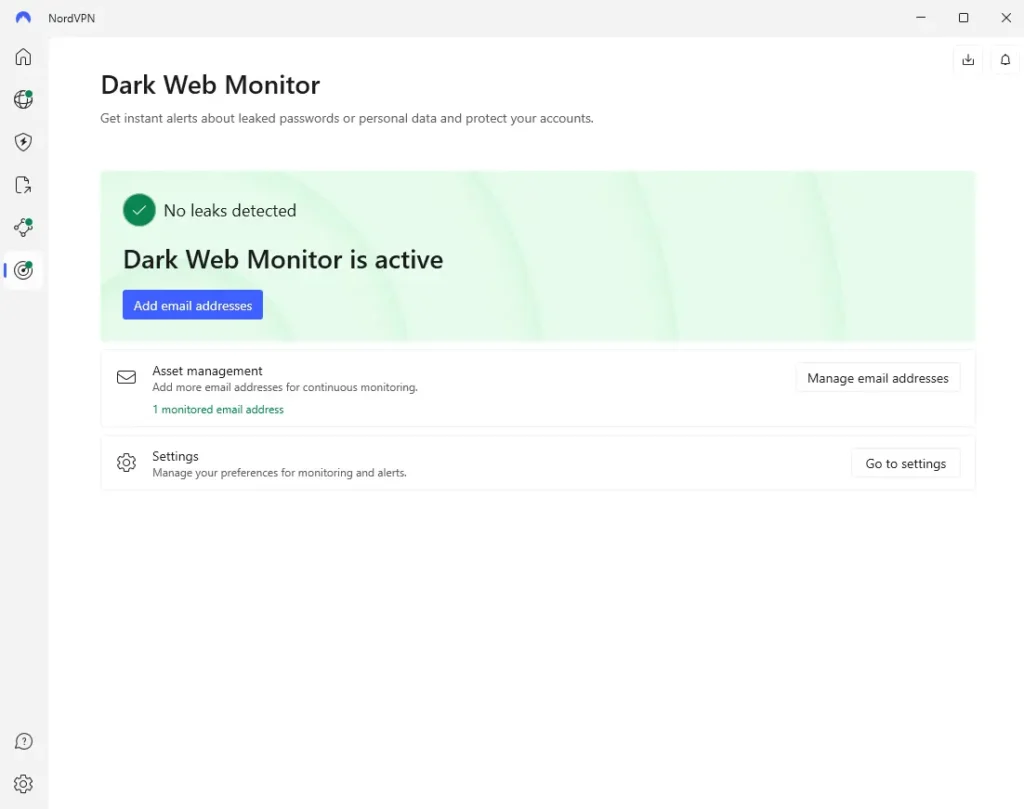Open the help question mark icon
The height and width of the screenshot is (809, 1024).
(23, 741)
